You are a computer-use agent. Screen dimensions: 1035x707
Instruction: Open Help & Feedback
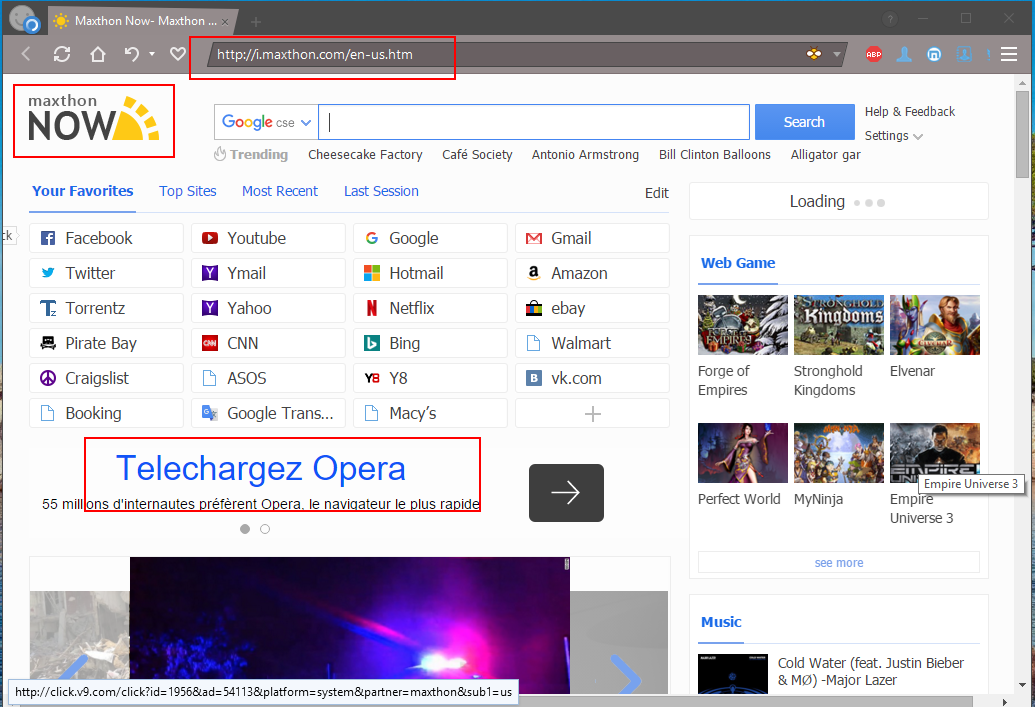(x=910, y=112)
